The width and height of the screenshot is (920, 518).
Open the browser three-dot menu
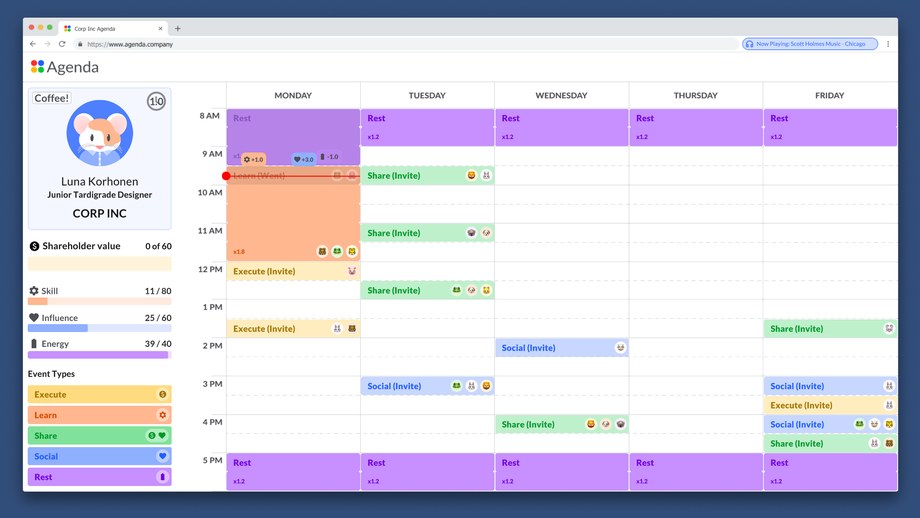point(888,44)
